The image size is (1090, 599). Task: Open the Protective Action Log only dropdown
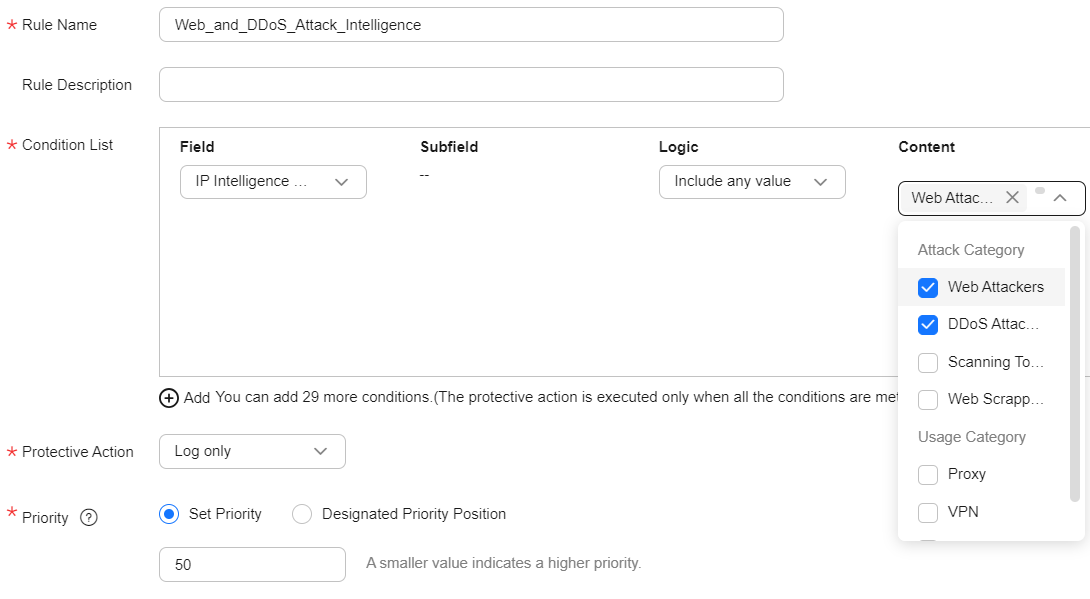coord(252,452)
